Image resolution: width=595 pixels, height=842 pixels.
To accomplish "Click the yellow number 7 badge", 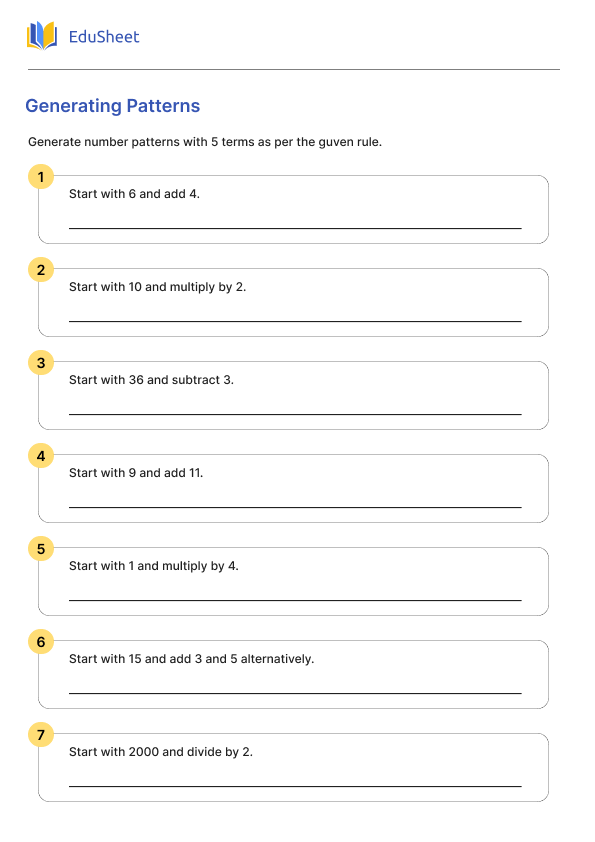I will coord(41,734).
